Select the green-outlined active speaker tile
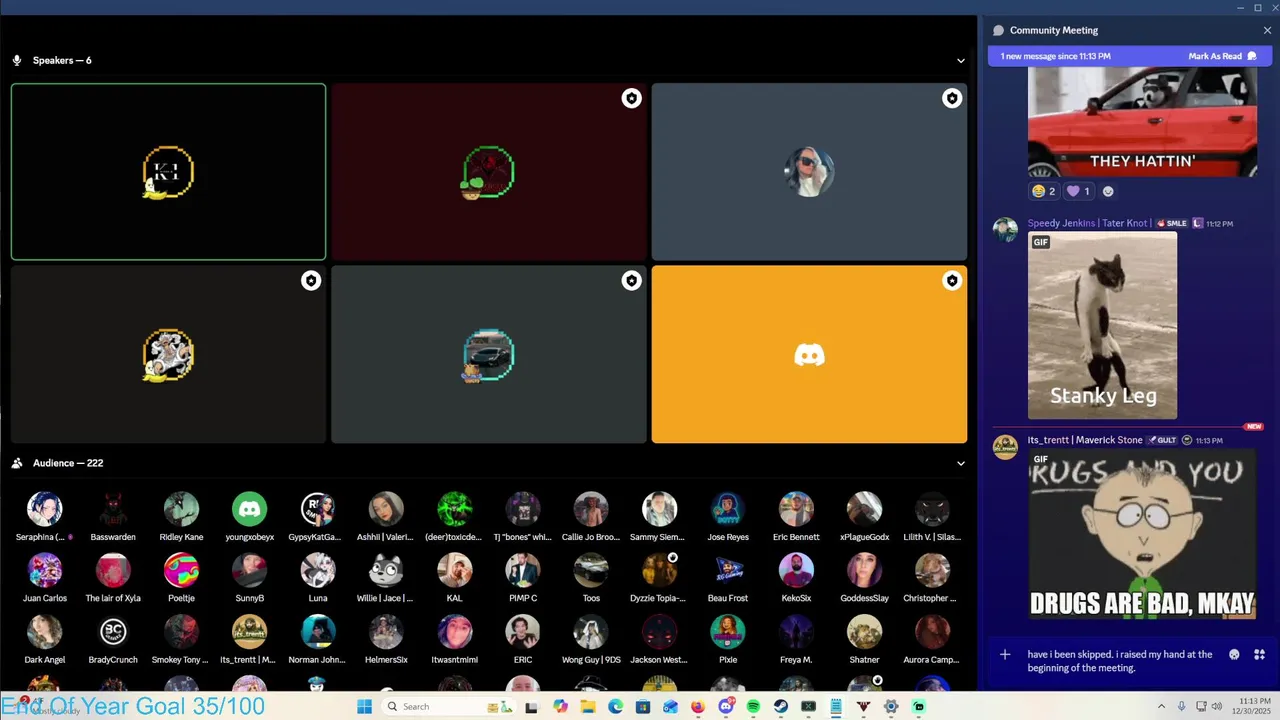Viewport: 1280px width, 720px height. point(168,172)
